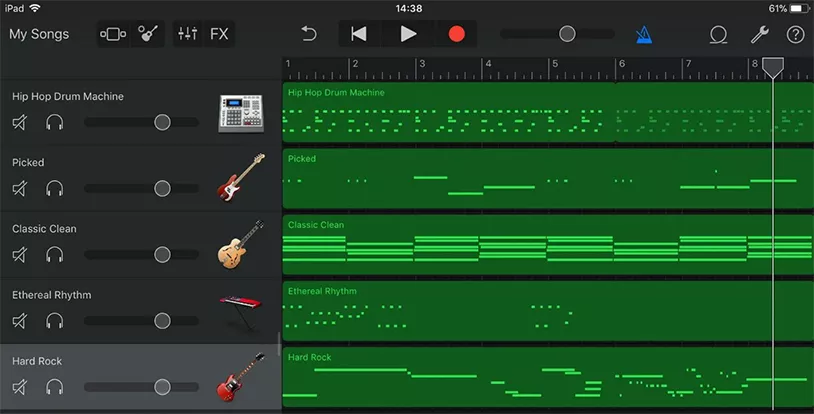Jump to bar 3 on ruler

click(422, 63)
